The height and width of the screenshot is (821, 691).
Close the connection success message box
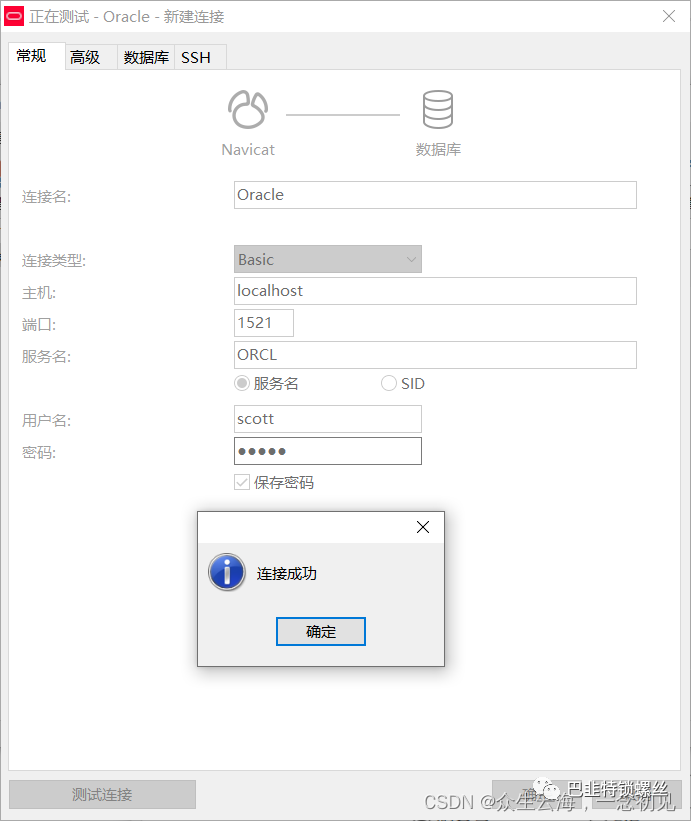pos(422,528)
